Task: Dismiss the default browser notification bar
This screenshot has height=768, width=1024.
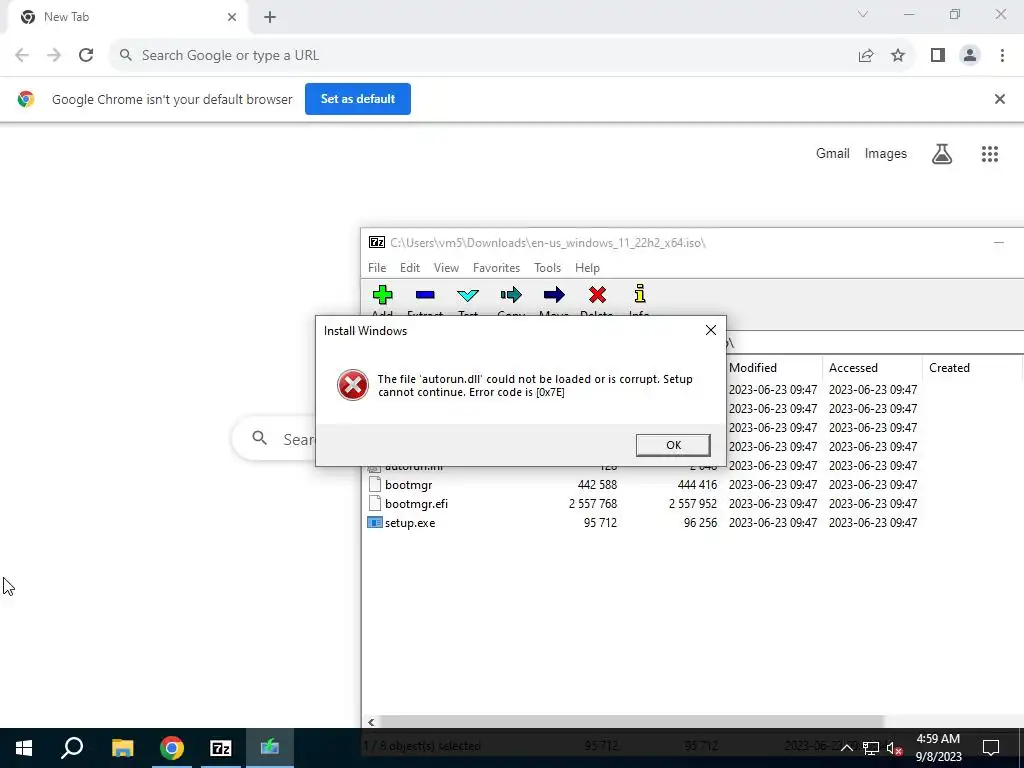Action: tap(999, 99)
